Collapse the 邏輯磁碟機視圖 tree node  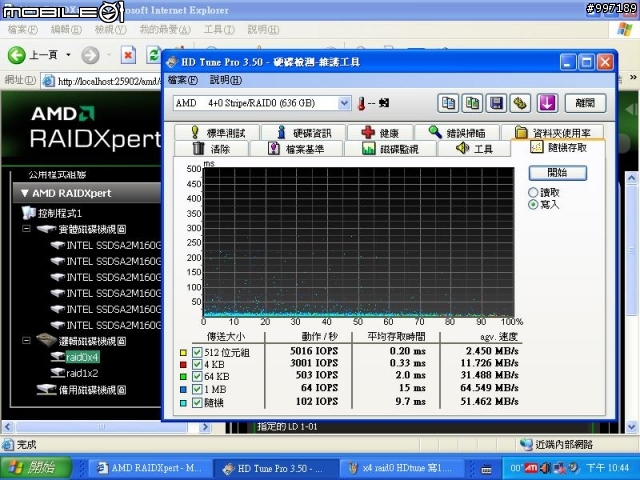point(26,340)
